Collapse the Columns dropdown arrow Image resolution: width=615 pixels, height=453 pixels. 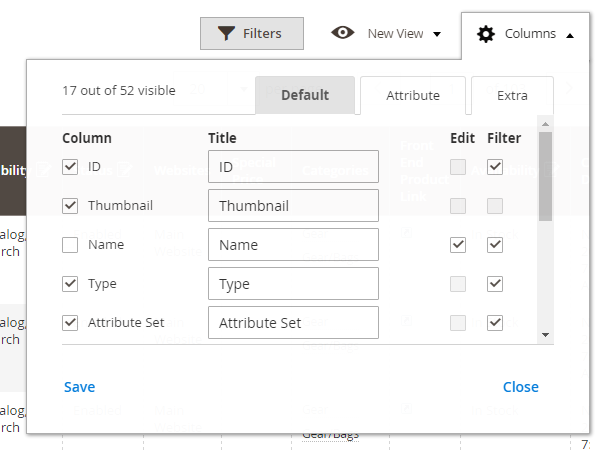[570, 36]
